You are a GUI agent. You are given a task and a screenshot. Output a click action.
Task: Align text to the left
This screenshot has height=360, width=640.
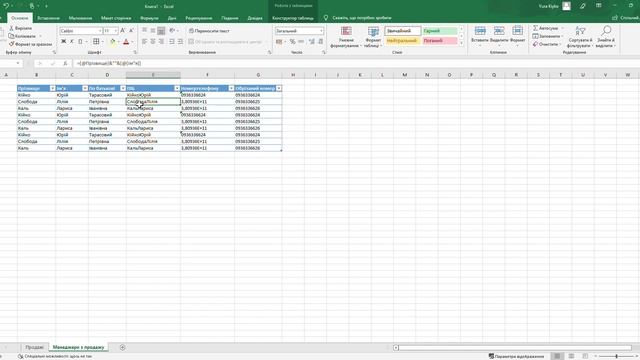[144, 42]
